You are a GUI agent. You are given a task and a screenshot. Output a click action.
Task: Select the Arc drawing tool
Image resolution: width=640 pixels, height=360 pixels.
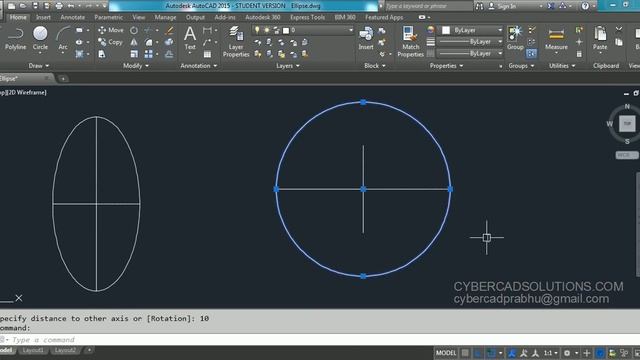[62, 38]
